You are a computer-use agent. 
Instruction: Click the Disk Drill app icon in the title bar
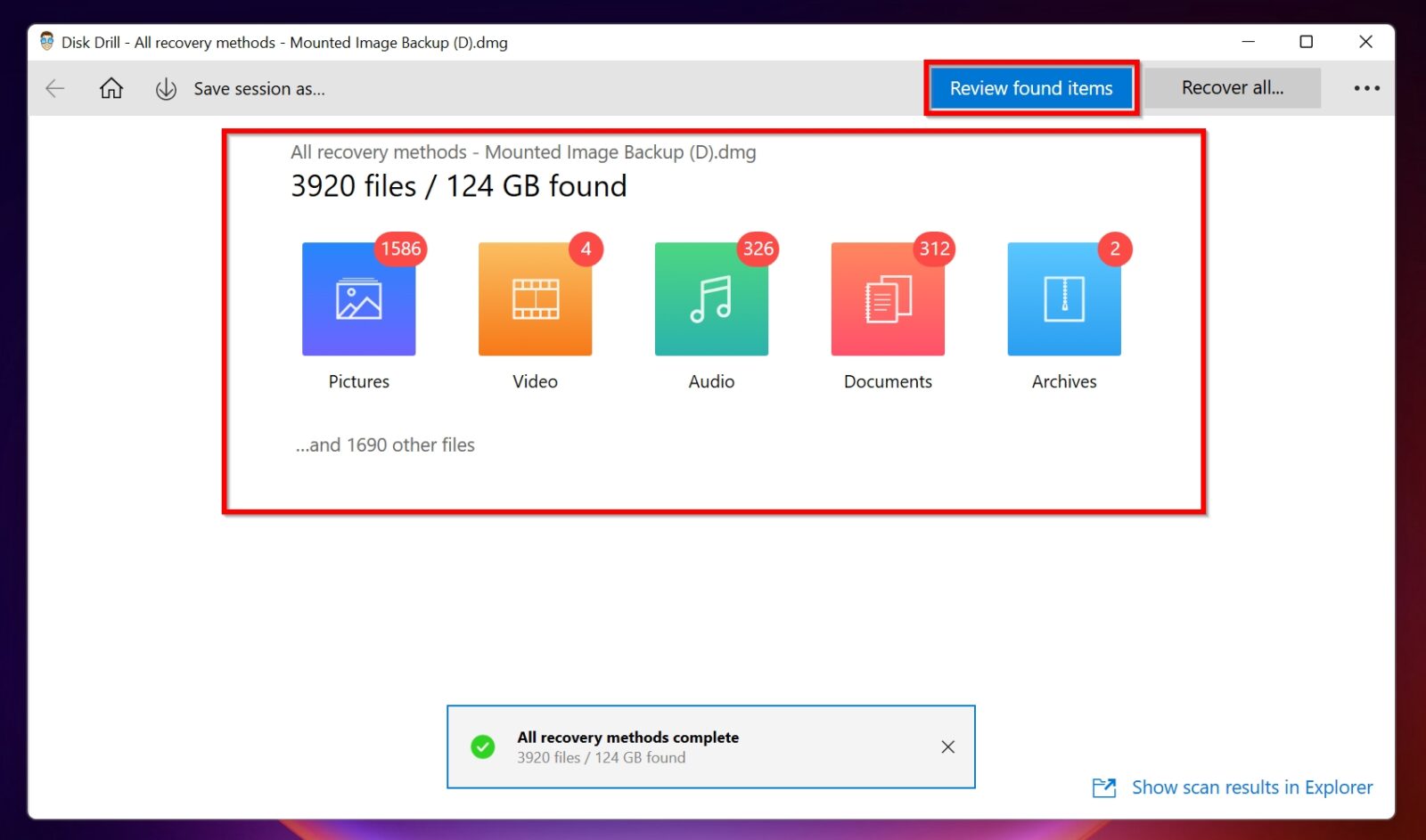tap(45, 42)
